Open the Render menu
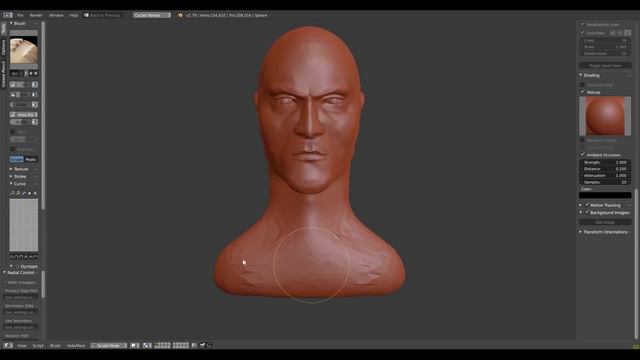 36,15
